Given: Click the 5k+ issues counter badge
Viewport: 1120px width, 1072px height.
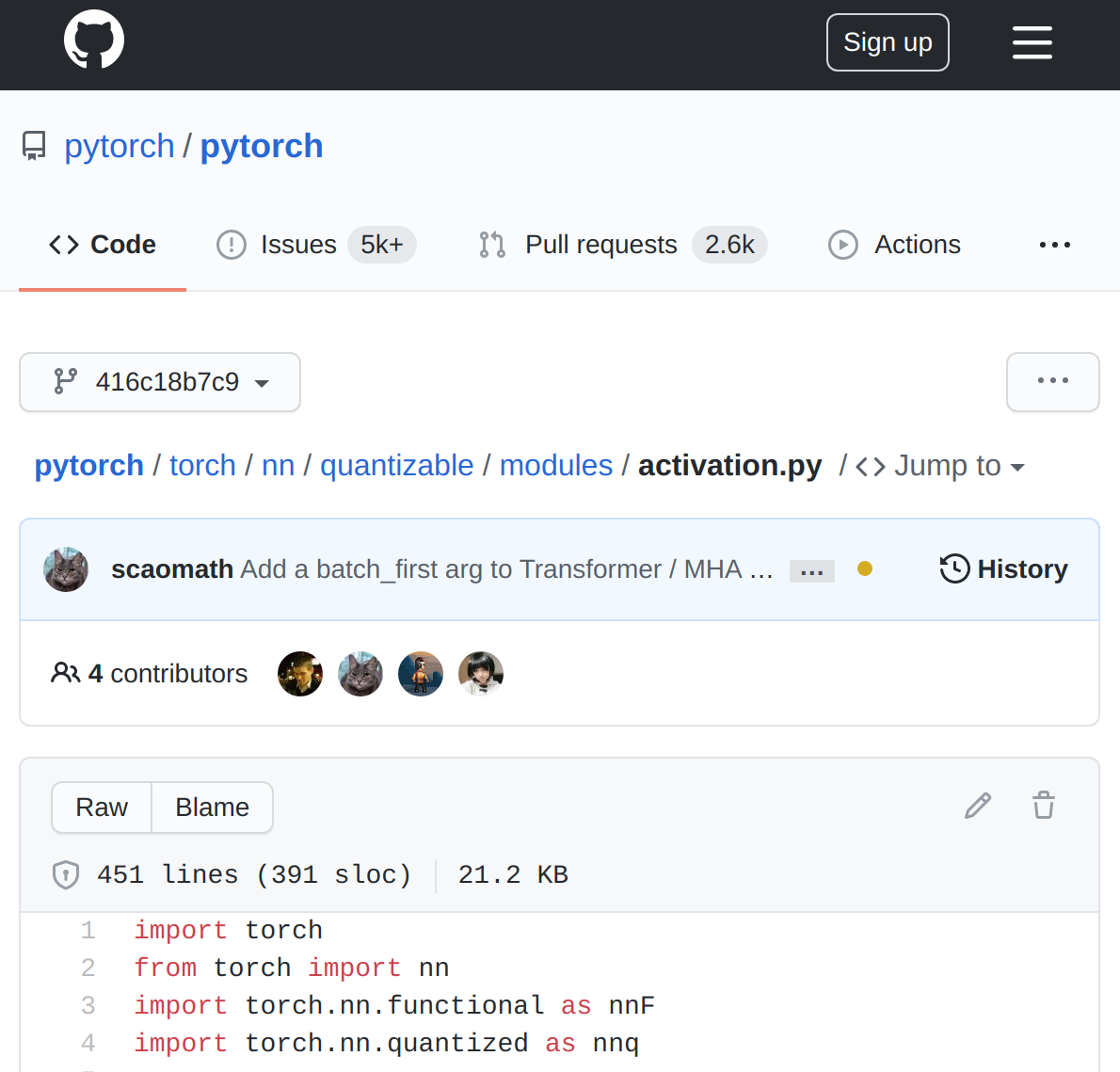Looking at the screenshot, I should [382, 245].
